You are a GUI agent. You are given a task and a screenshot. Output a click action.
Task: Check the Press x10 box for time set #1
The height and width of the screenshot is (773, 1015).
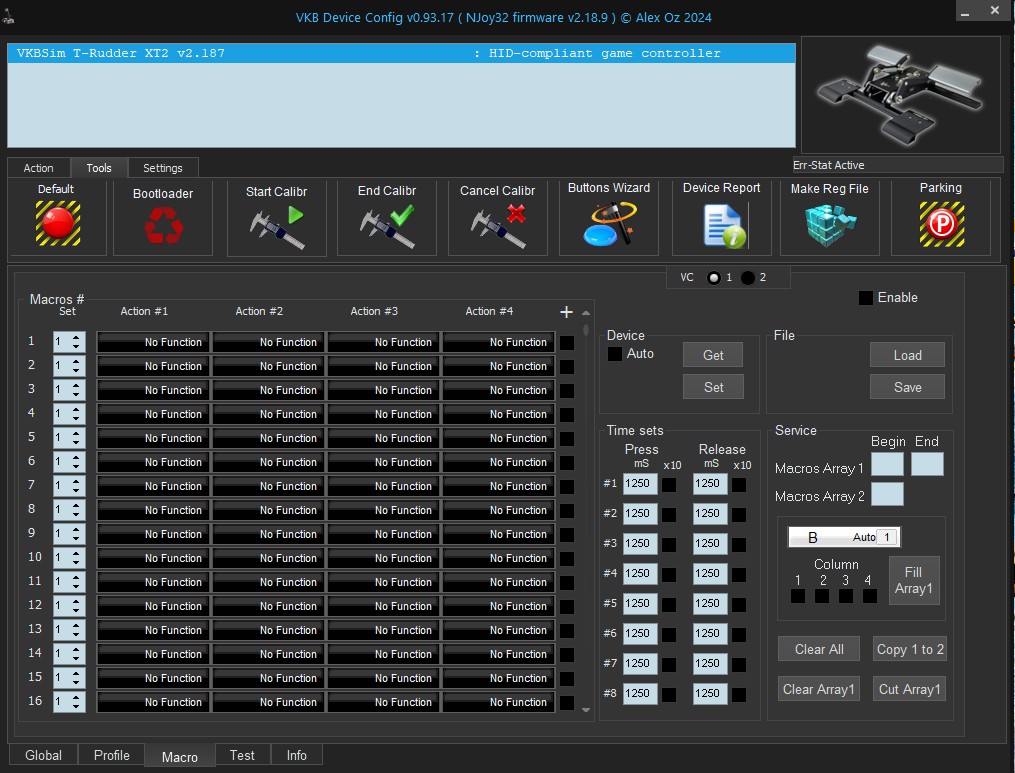(x=669, y=485)
